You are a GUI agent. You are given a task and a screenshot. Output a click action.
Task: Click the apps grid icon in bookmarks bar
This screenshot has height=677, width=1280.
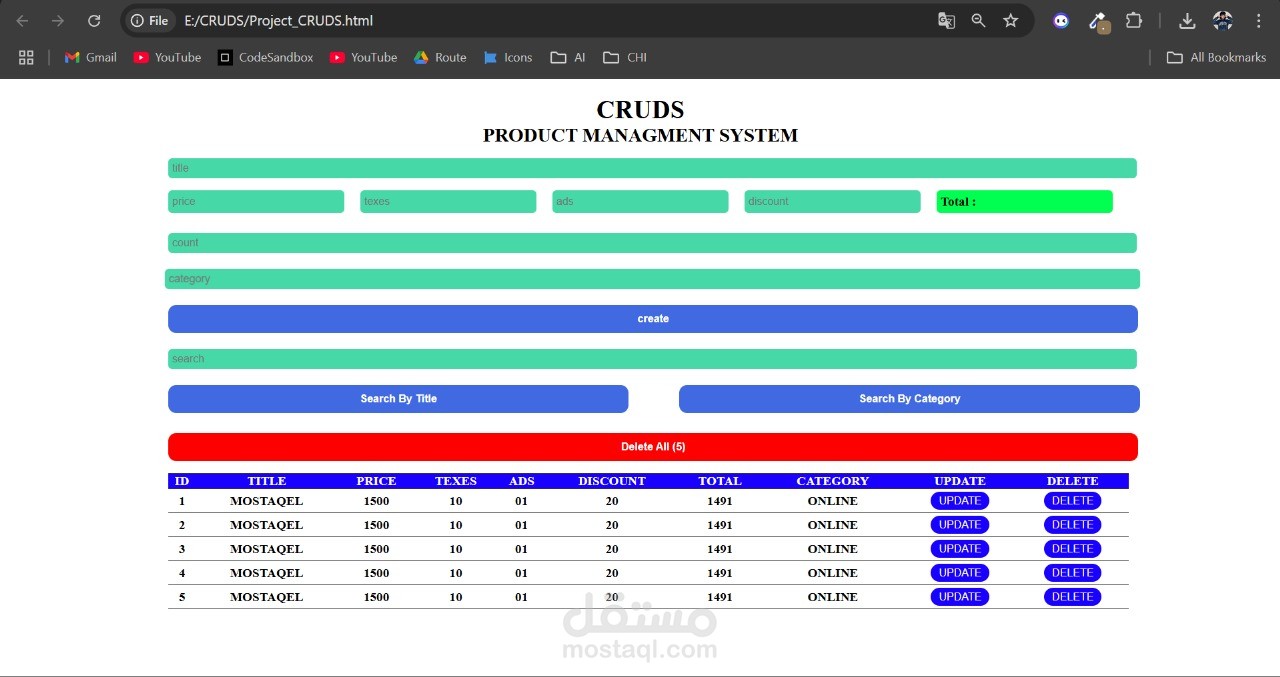[26, 57]
